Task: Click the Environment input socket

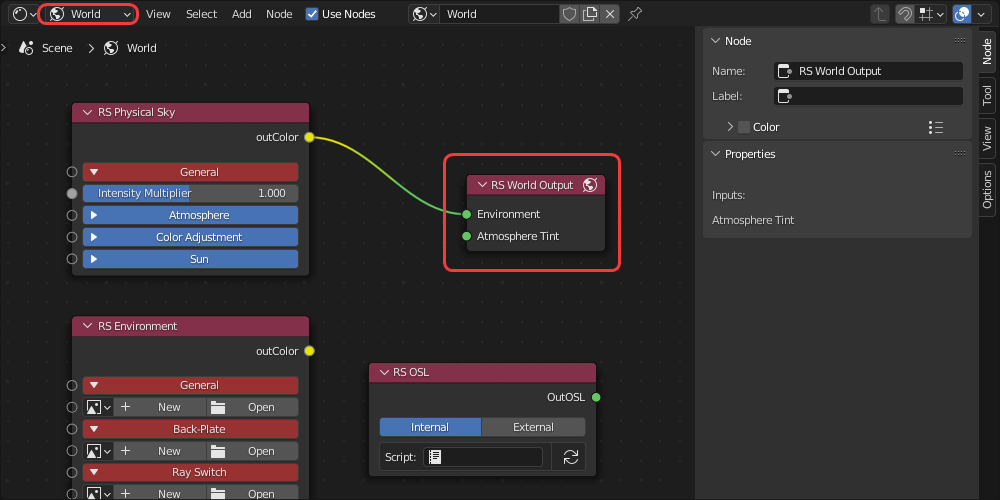Action: [467, 214]
